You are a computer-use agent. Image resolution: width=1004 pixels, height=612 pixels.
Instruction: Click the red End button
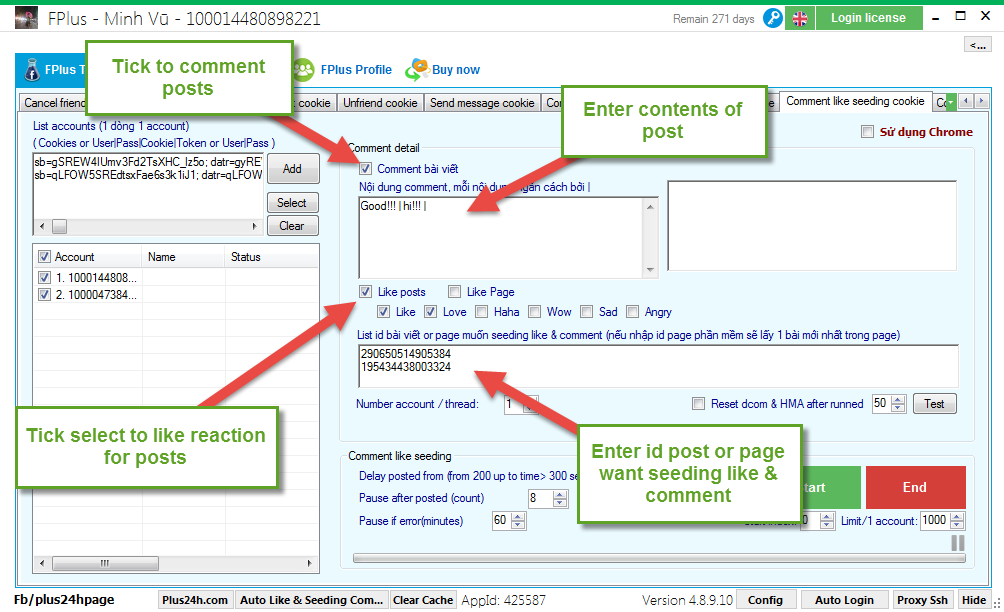915,487
